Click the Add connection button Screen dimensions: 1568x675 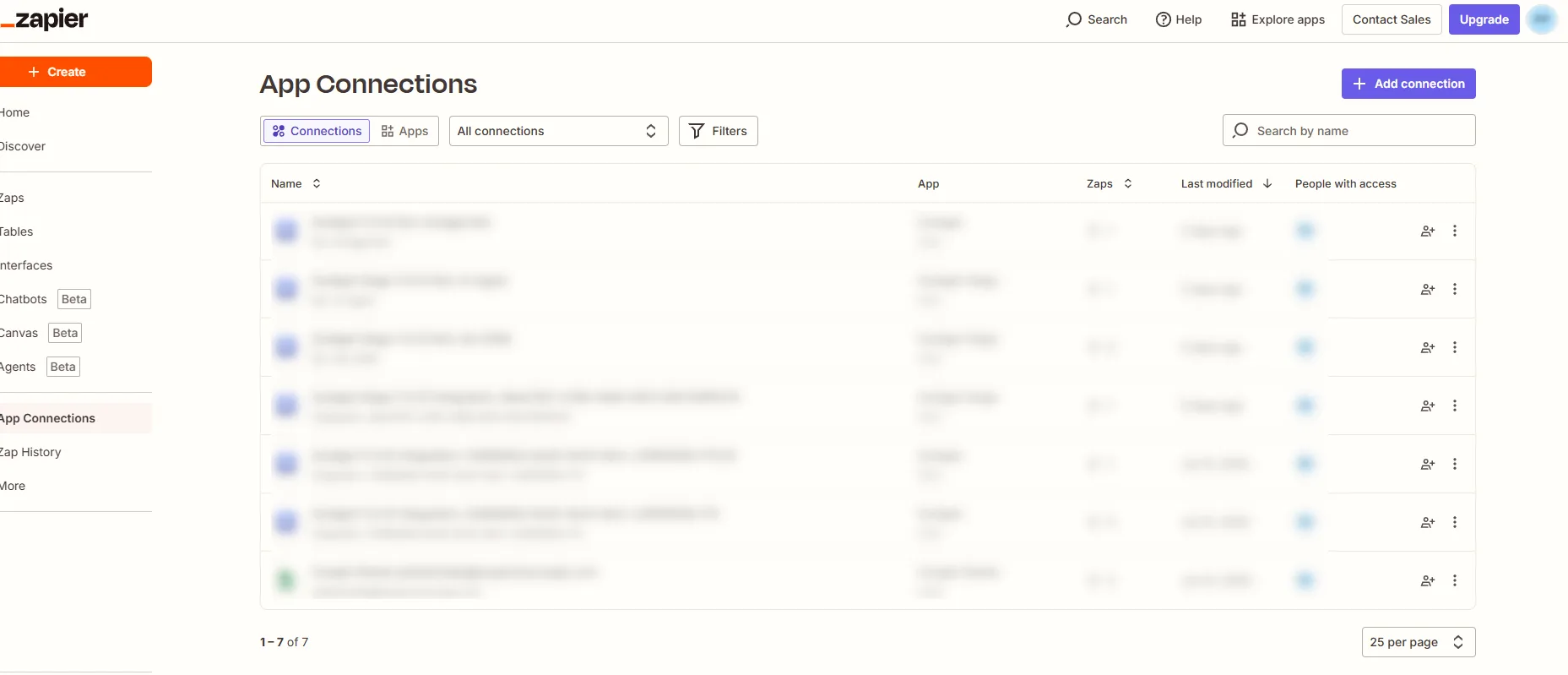[x=1408, y=84]
